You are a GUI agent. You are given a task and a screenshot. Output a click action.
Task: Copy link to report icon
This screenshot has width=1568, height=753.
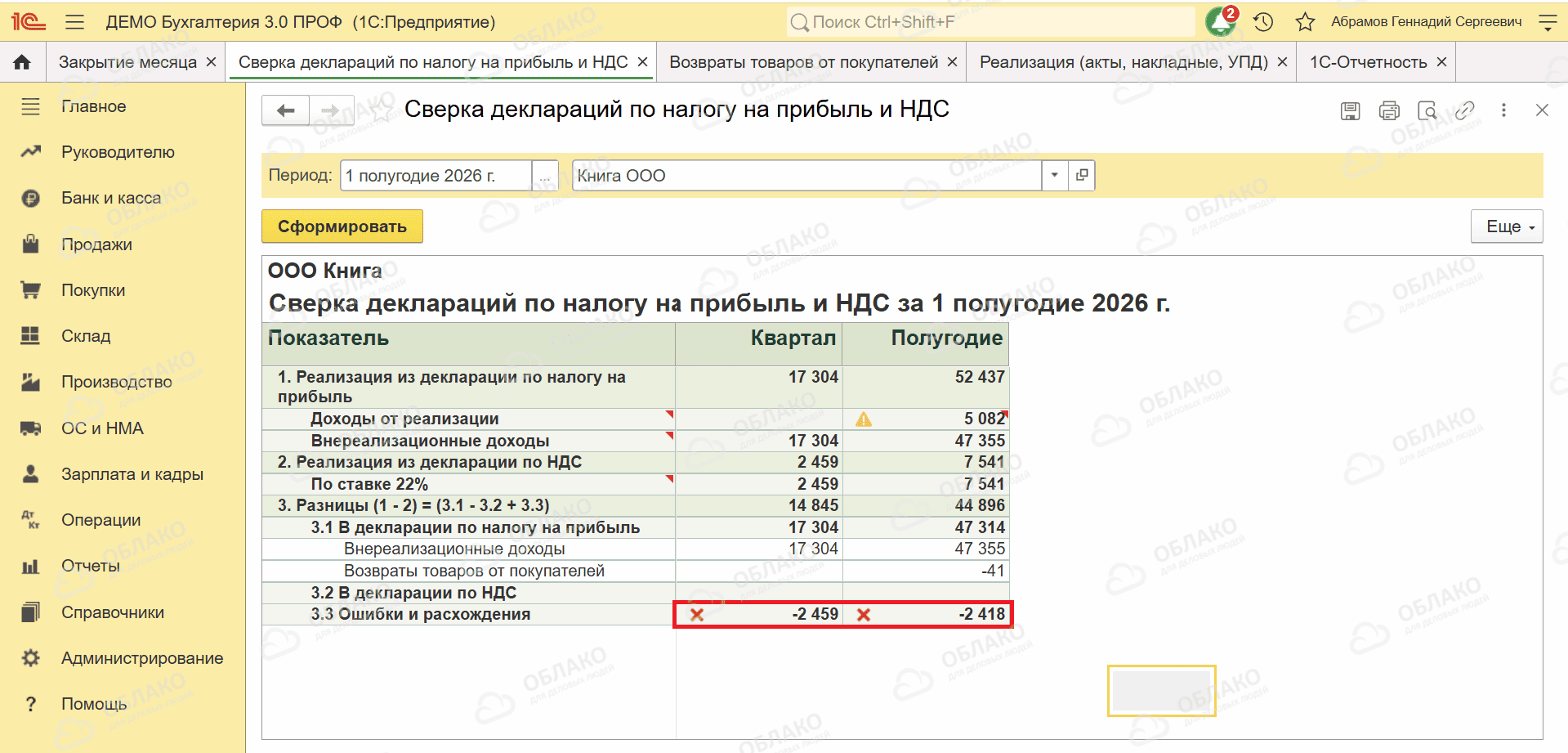coord(1465,110)
